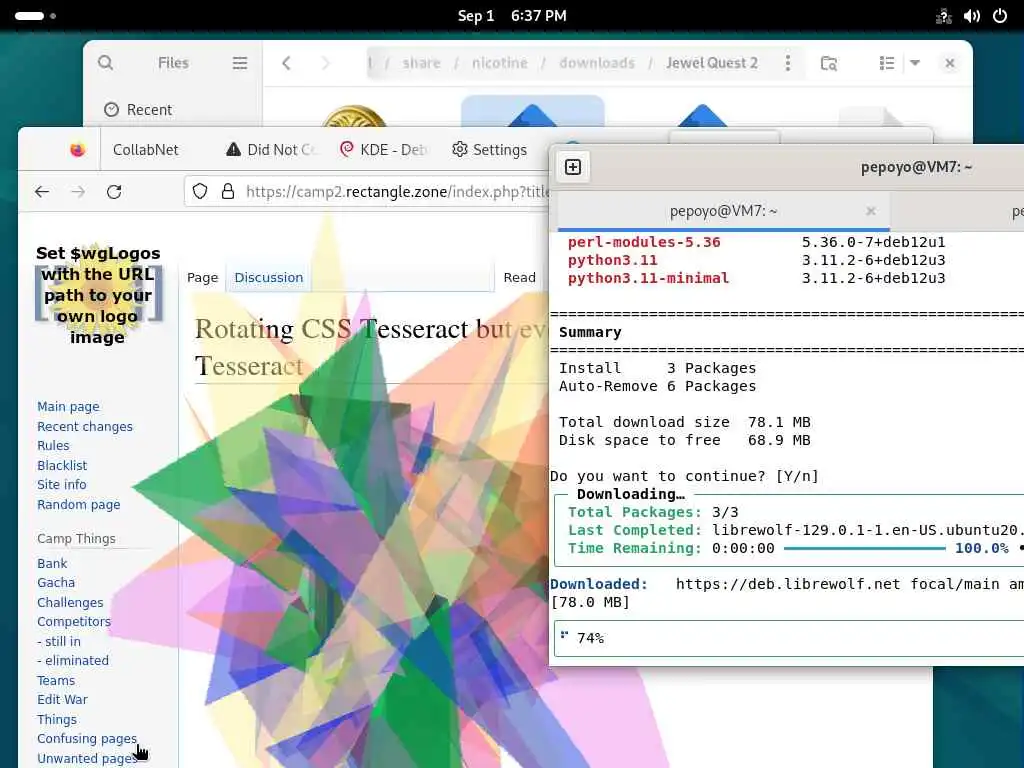
Task: Open the '- still in' link
Action: click(59, 641)
